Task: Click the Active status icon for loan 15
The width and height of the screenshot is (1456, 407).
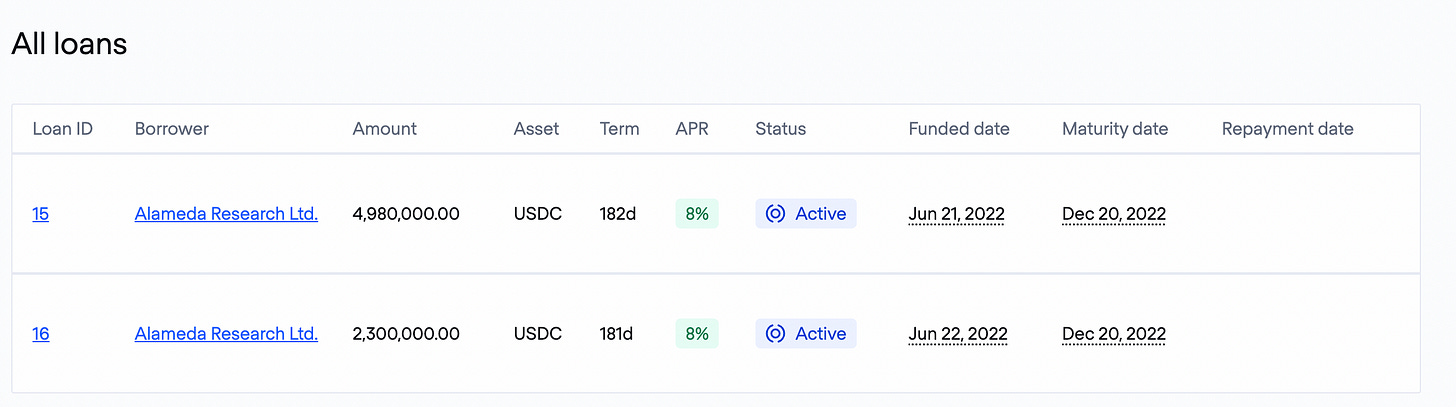Action: click(x=775, y=213)
